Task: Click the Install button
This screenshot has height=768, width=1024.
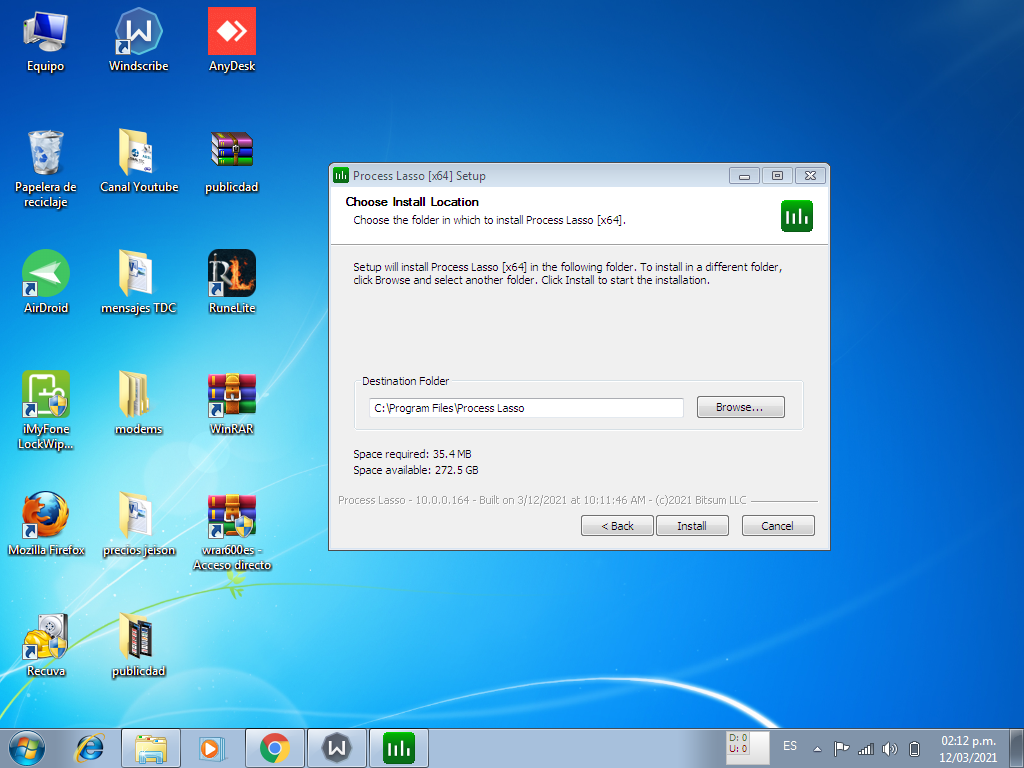Action: click(692, 526)
